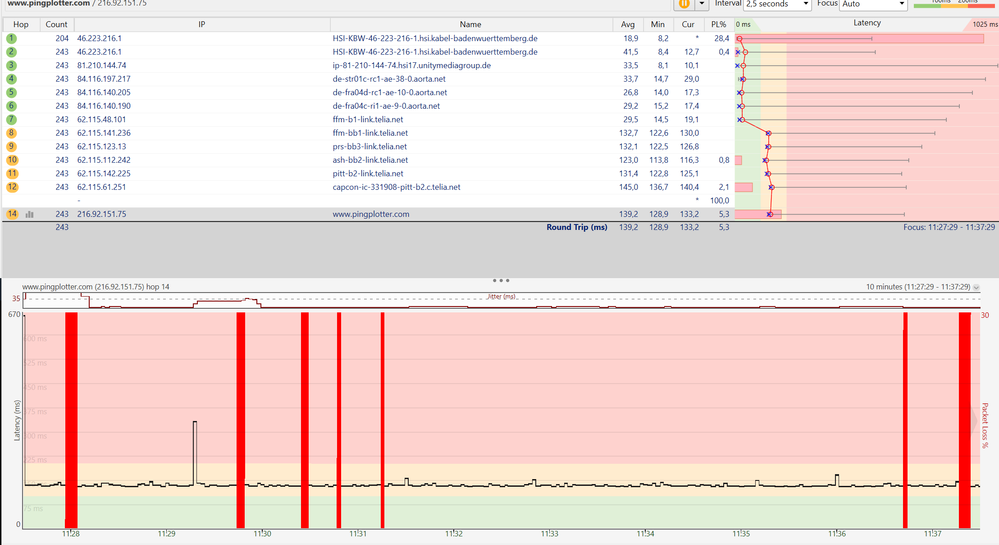
Task: Click the packet loss bar near 11:28
Action: 71,419
